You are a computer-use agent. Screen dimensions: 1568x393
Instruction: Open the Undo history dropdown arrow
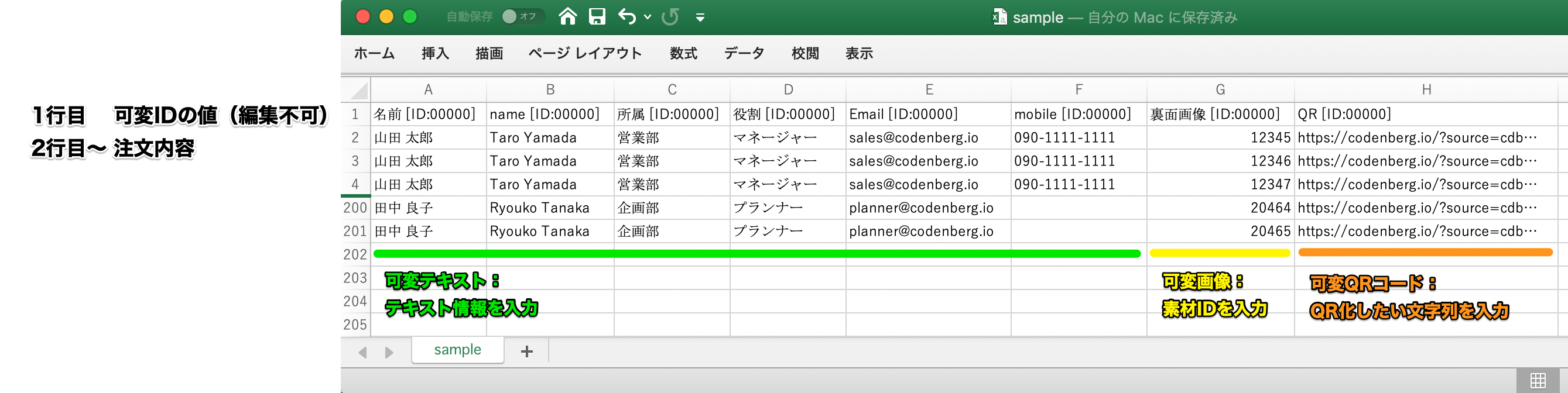[647, 17]
